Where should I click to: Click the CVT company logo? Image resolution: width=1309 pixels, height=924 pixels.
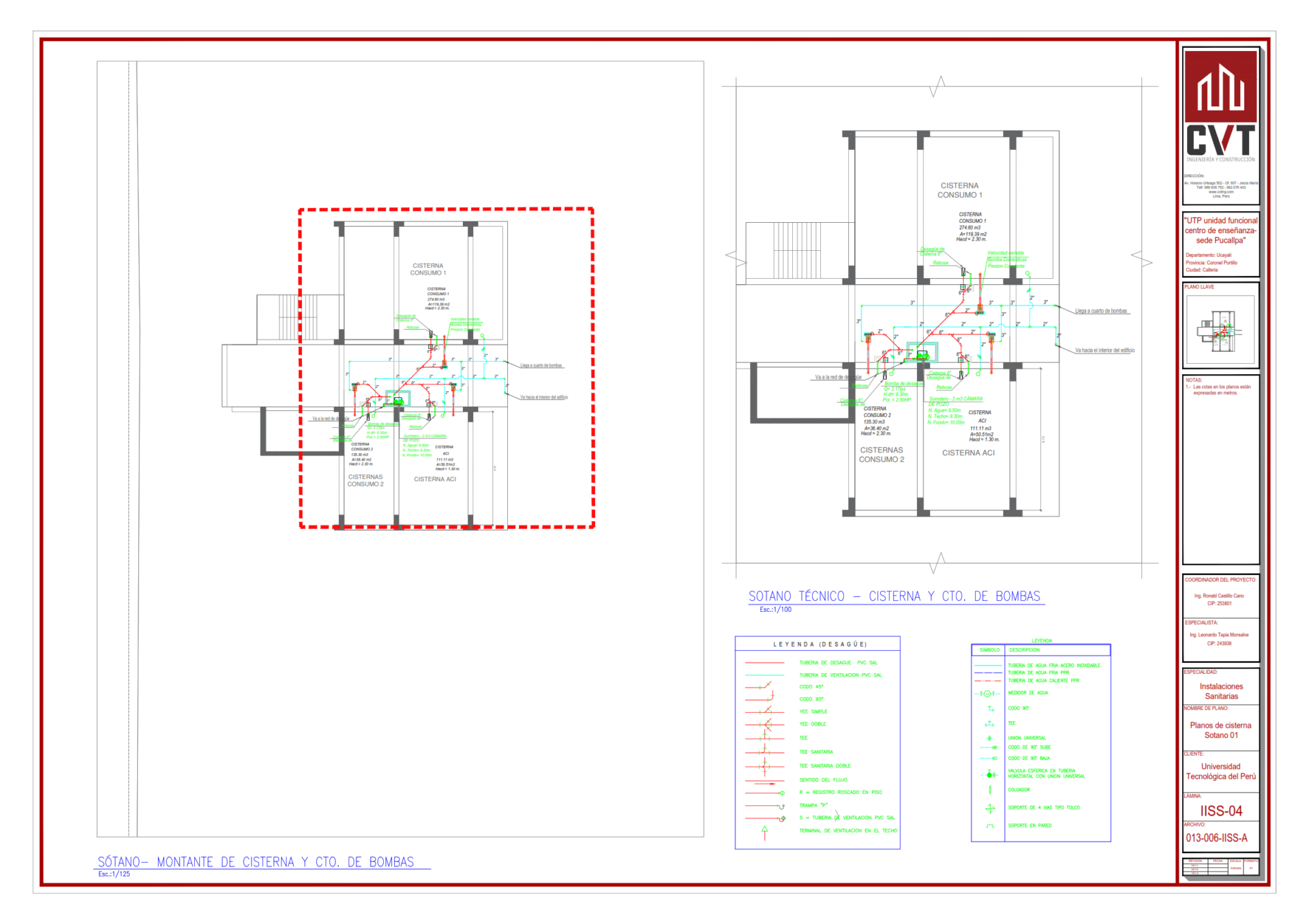coord(1220,106)
